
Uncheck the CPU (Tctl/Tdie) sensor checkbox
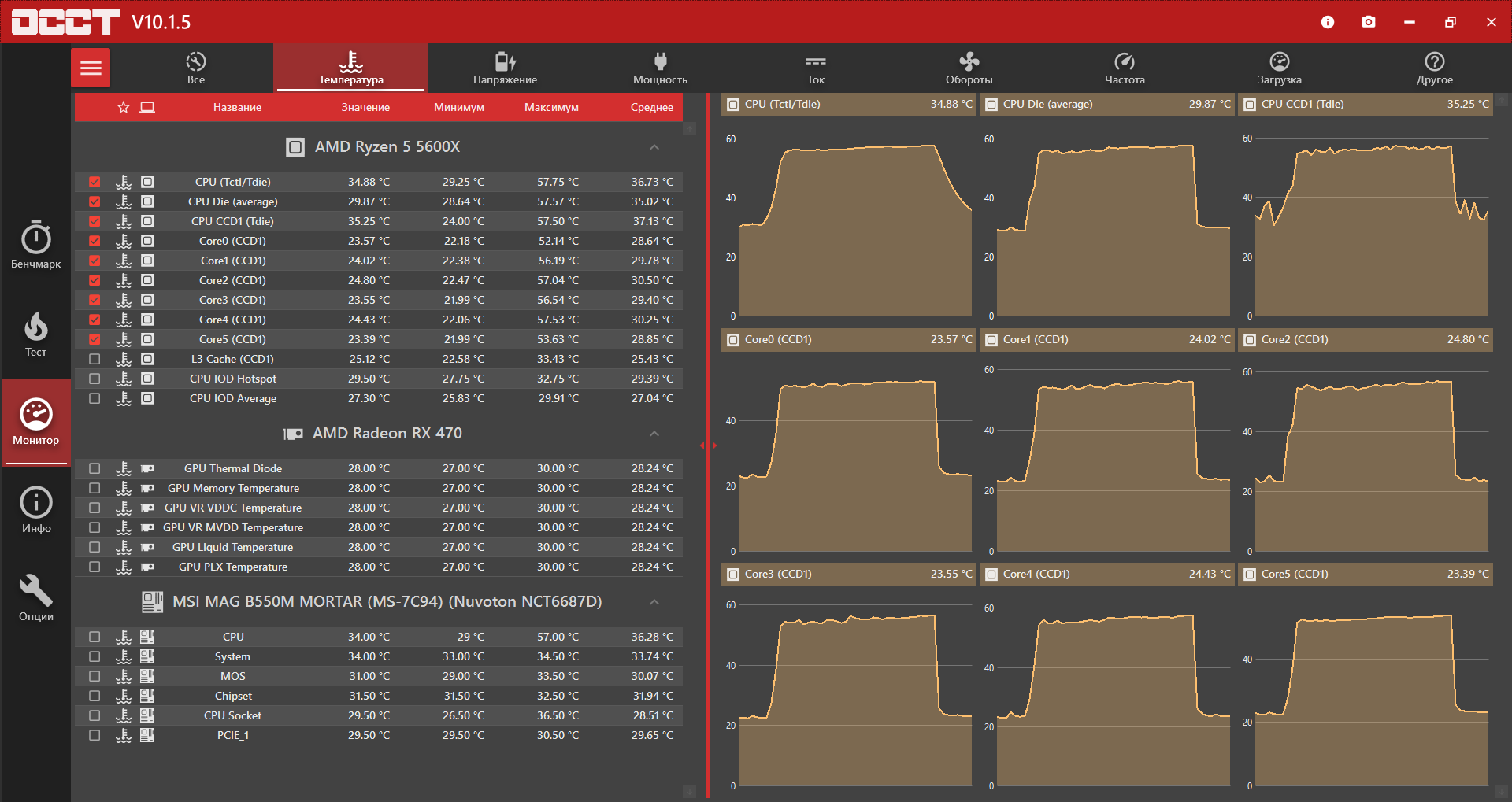tap(94, 182)
